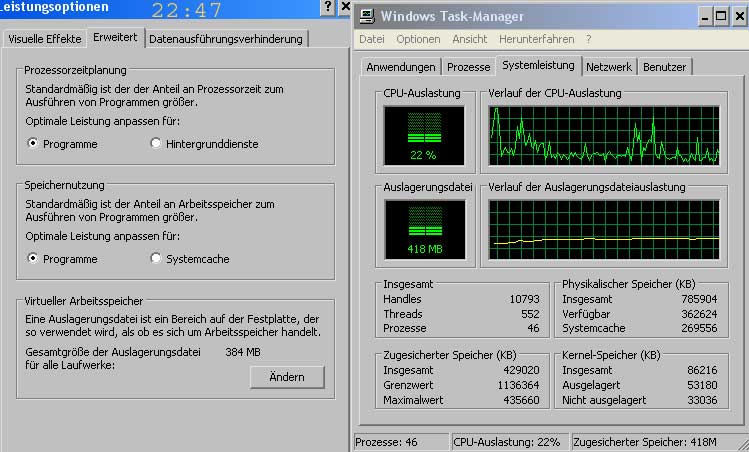
Task: Maximize the Task-Manager window
Action: point(721,17)
